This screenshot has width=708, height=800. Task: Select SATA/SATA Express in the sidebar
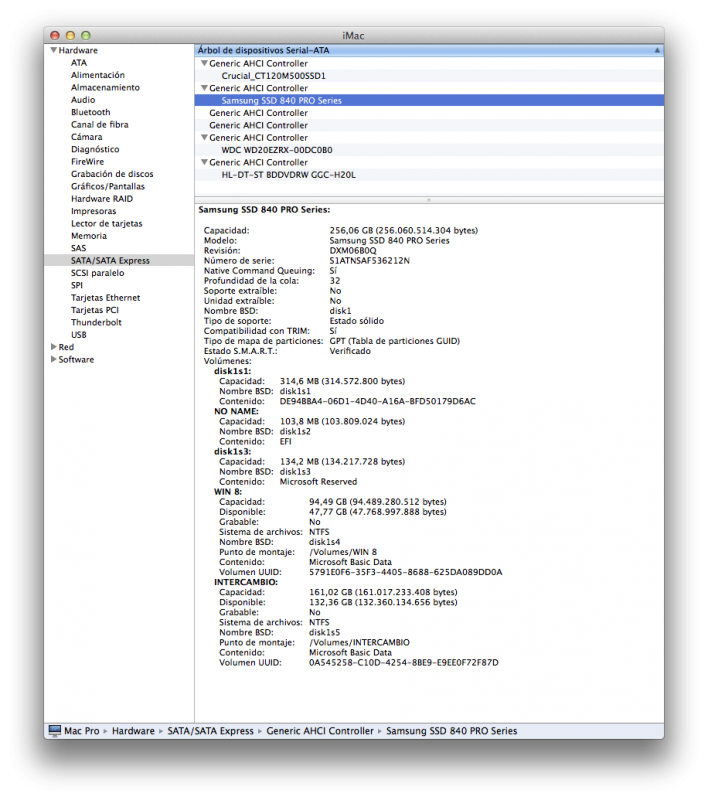coord(119,260)
